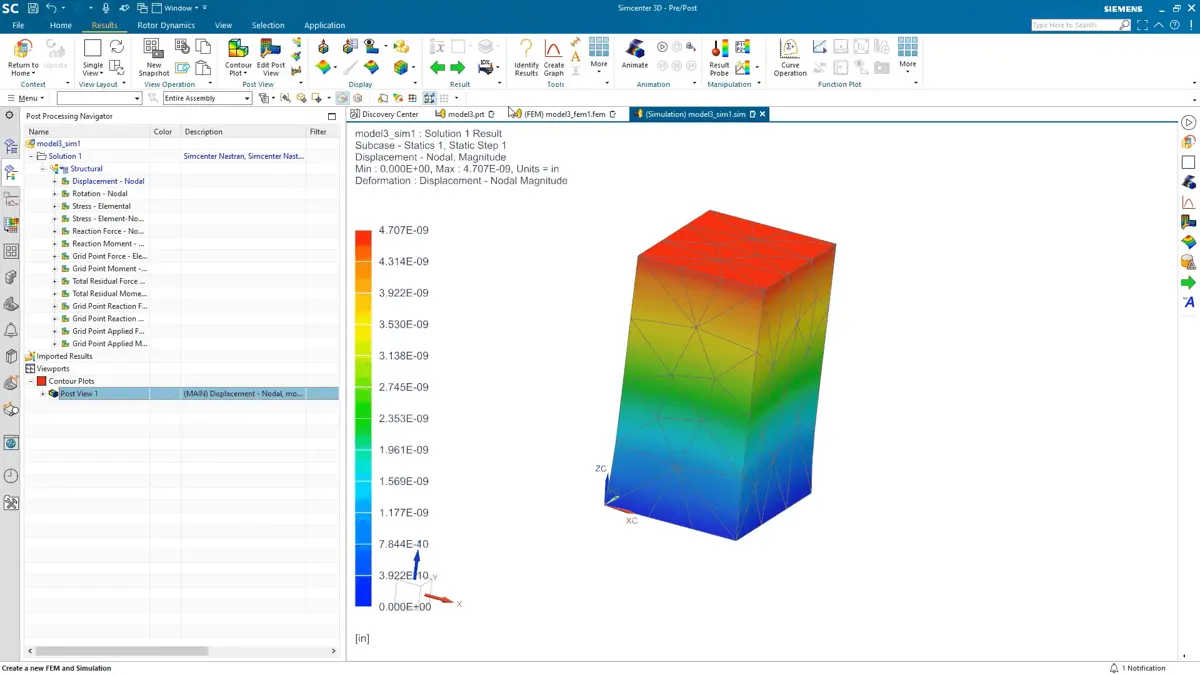This screenshot has height=675, width=1200.
Task: Switch to the Home ribbon tab
Action: (x=60, y=25)
